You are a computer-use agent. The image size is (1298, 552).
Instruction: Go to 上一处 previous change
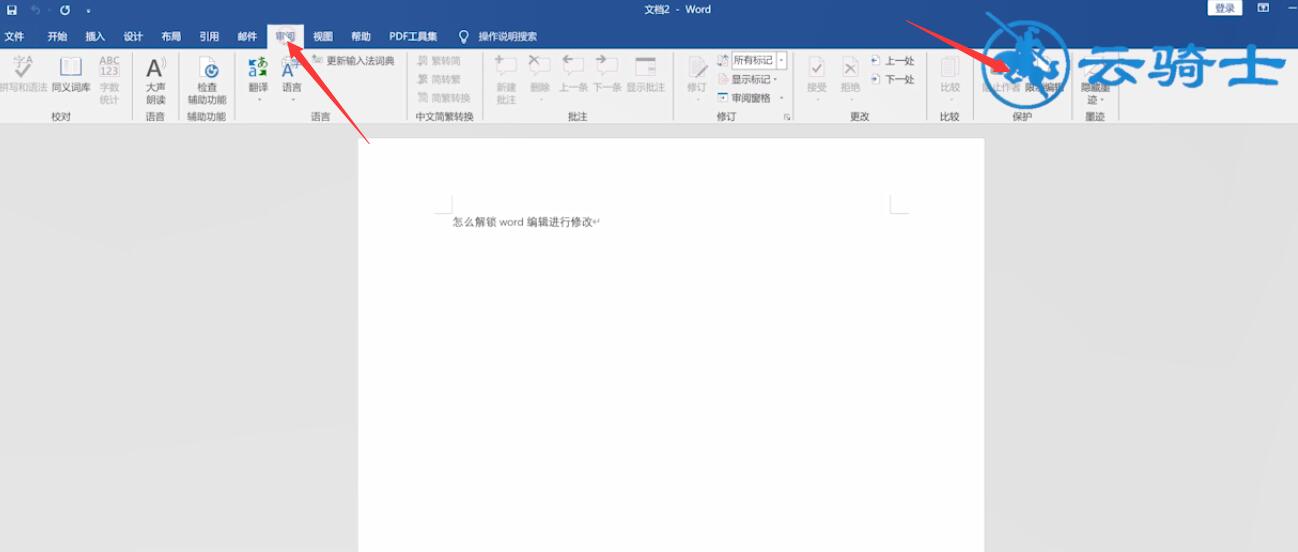click(x=892, y=61)
